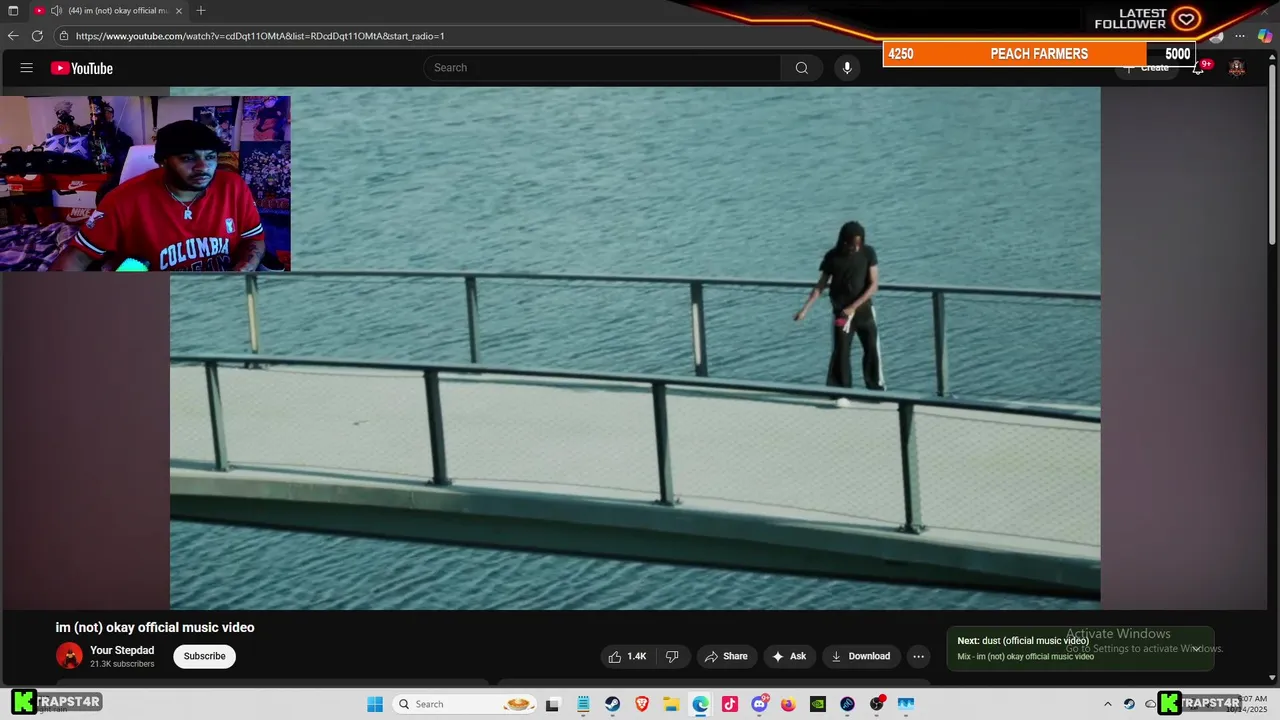The height and width of the screenshot is (720, 1280).
Task: Open File Explorer from taskbar
Action: pos(671,704)
